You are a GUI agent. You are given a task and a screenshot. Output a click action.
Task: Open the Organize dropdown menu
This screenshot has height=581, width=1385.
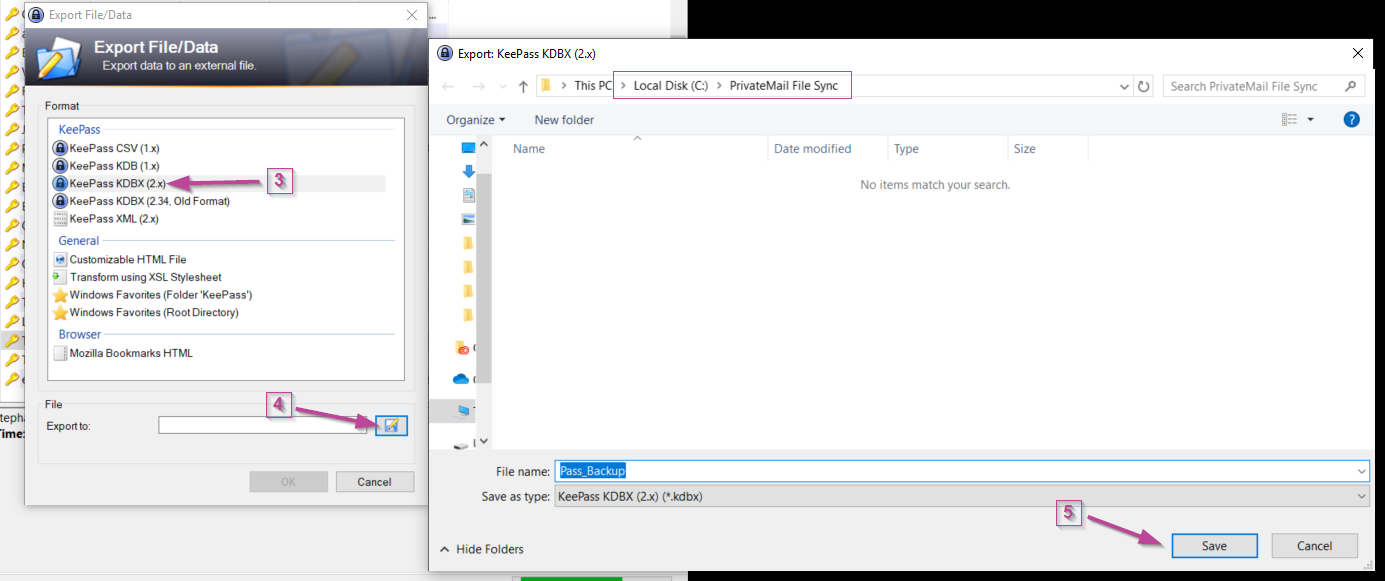(x=476, y=120)
